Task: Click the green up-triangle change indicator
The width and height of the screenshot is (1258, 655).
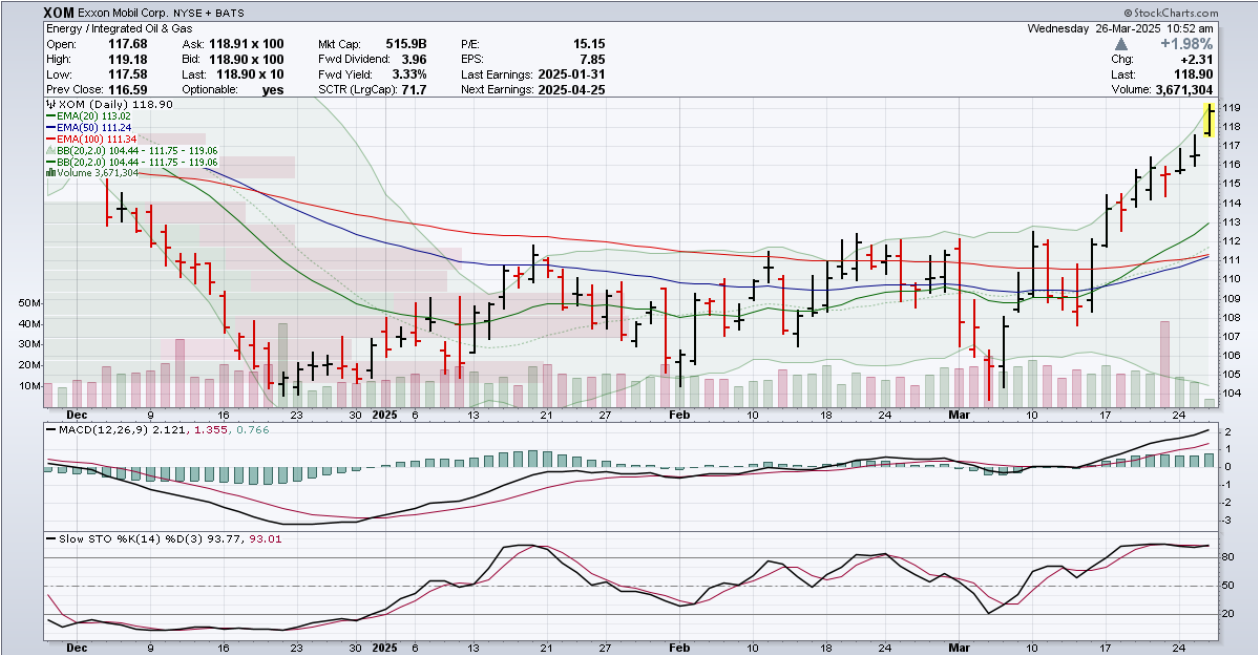Action: [x=1121, y=44]
